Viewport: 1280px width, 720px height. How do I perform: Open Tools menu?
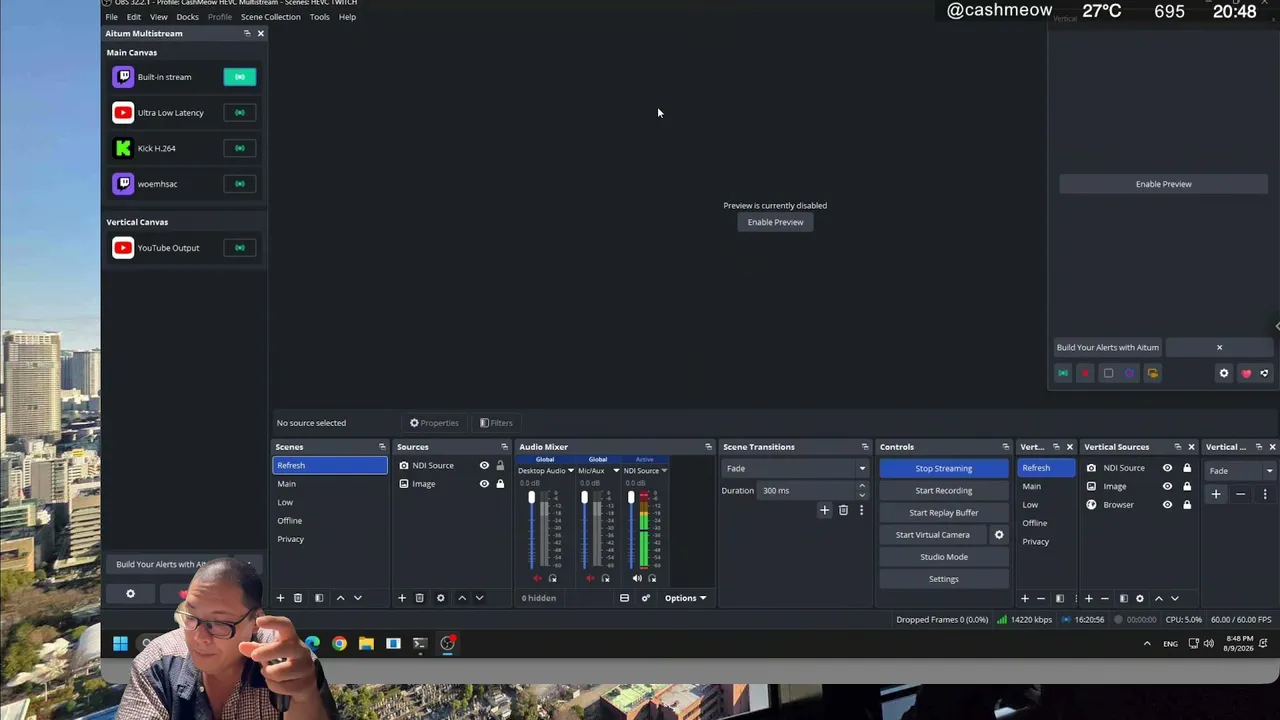(320, 17)
